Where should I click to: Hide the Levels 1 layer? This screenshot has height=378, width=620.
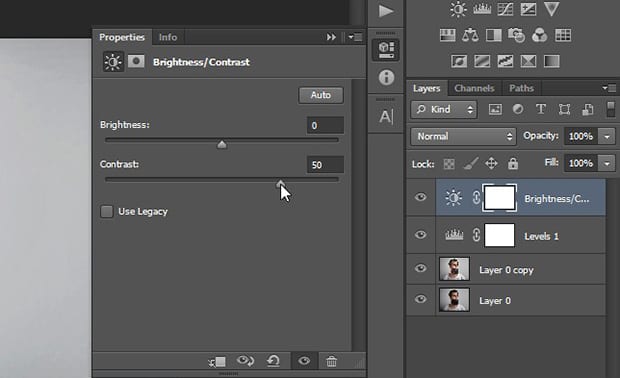[421, 235]
